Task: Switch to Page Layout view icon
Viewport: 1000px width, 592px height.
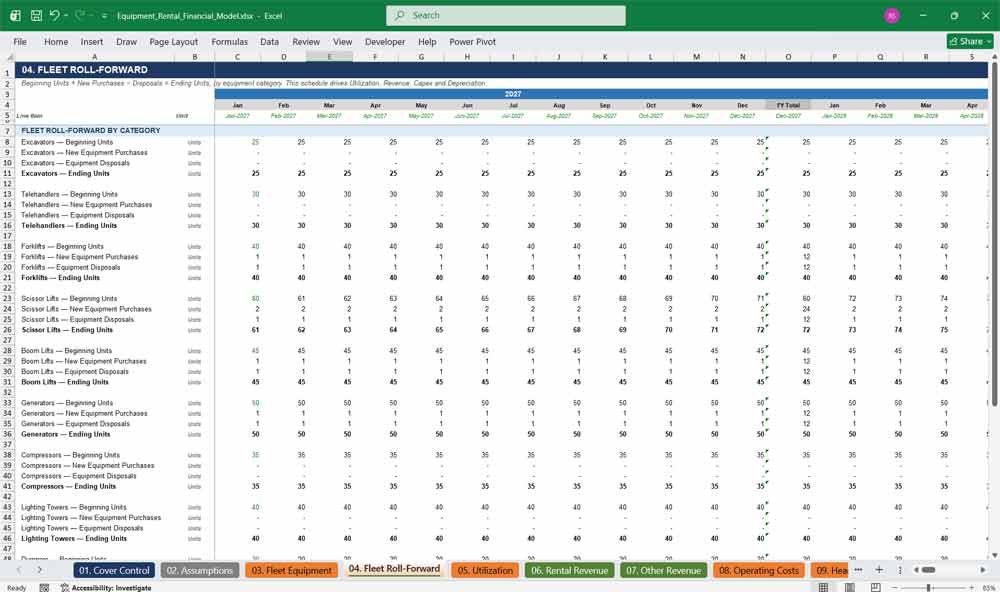Action: pyautogui.click(x=849, y=587)
